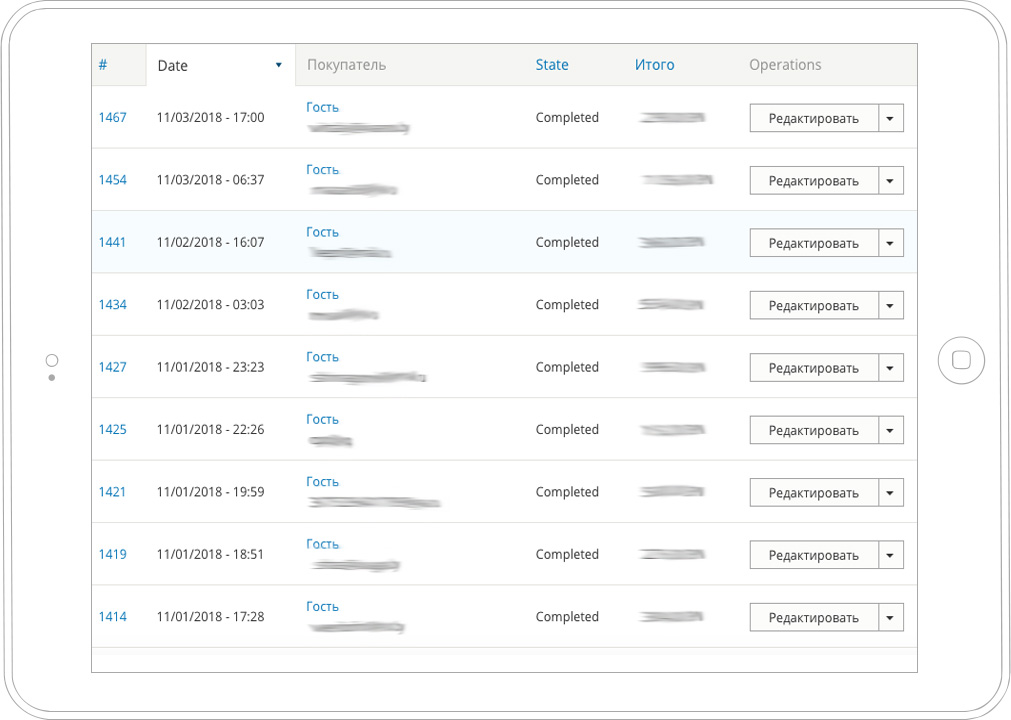1011x720 pixels.
Task: Click the Completed state of order 1421
Action: tap(567, 492)
